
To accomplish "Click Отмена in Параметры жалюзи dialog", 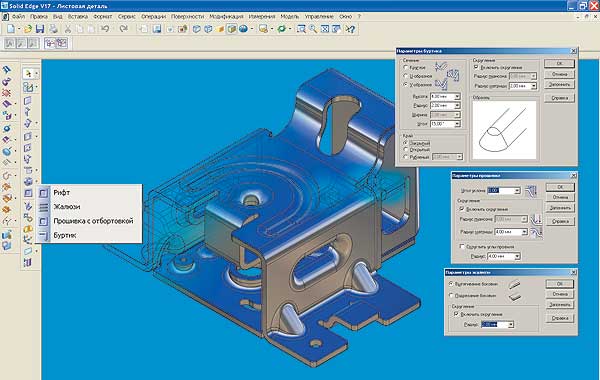I will (559, 294).
